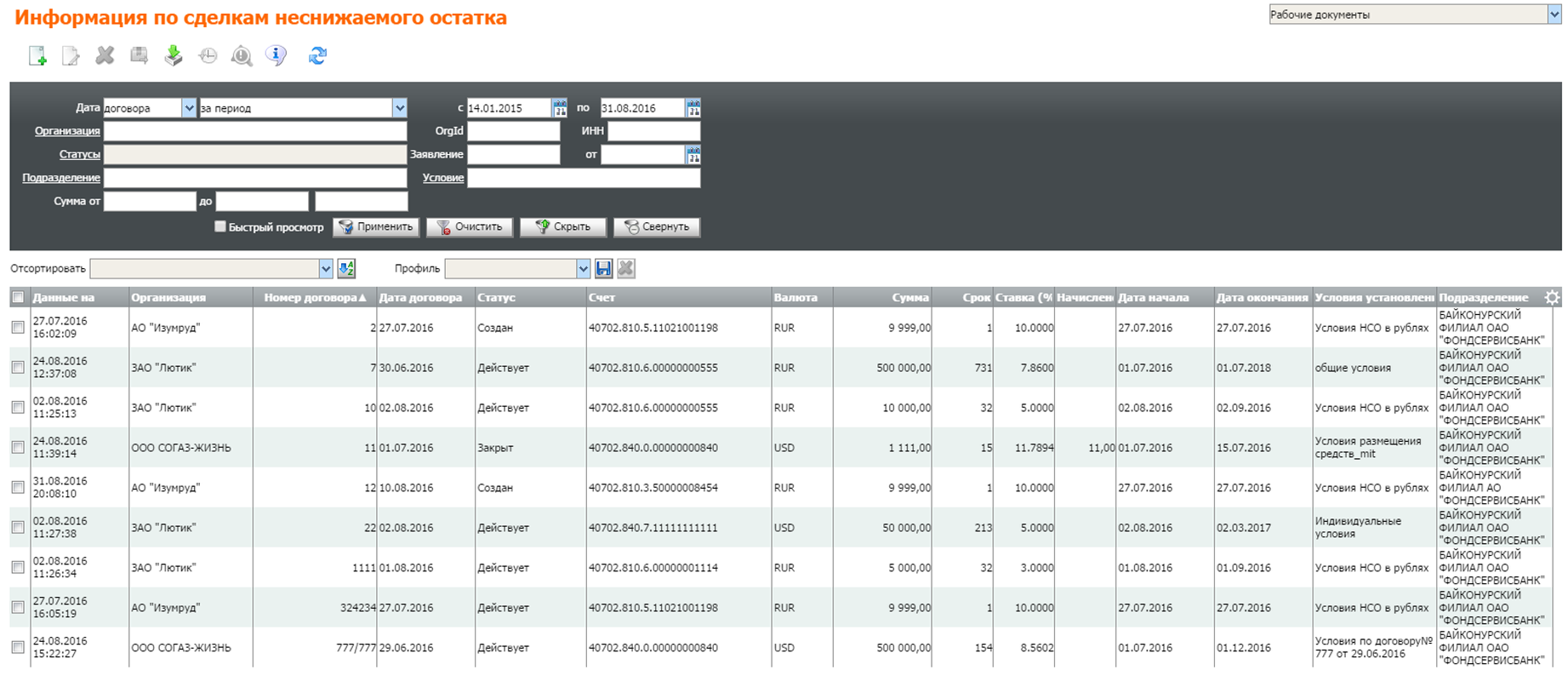Click into the Организация input field
Image resolution: width=1568 pixels, height=676 pixels.
point(255,131)
